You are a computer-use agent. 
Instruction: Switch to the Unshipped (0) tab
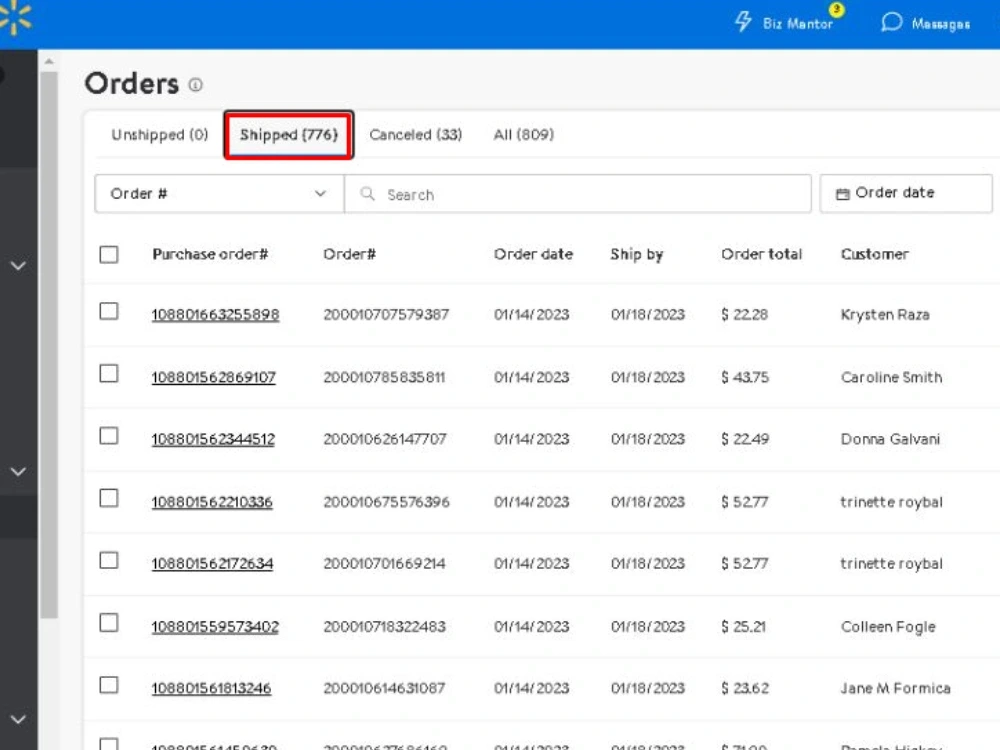click(159, 135)
